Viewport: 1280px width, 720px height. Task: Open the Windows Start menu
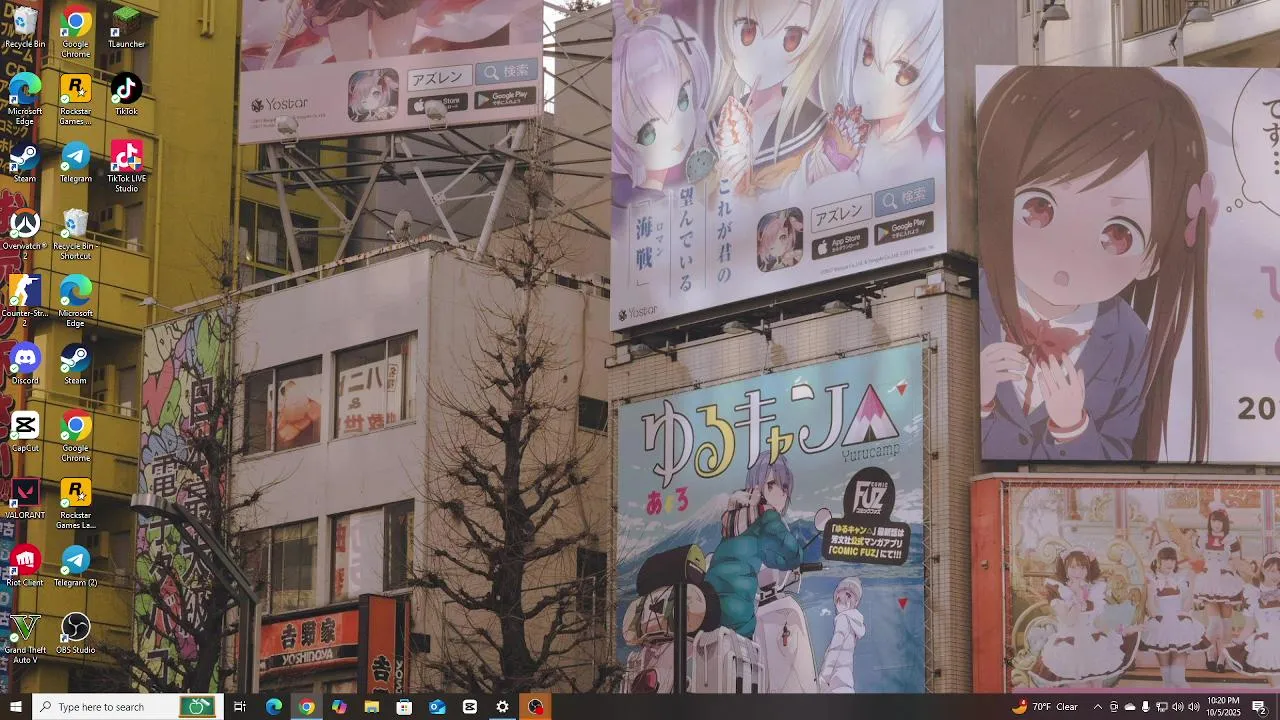pos(15,707)
